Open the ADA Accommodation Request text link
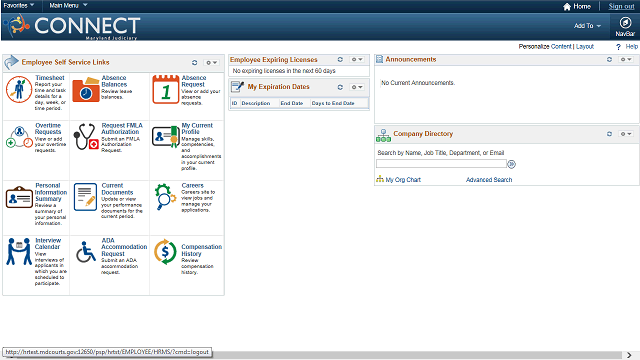 (x=124, y=247)
